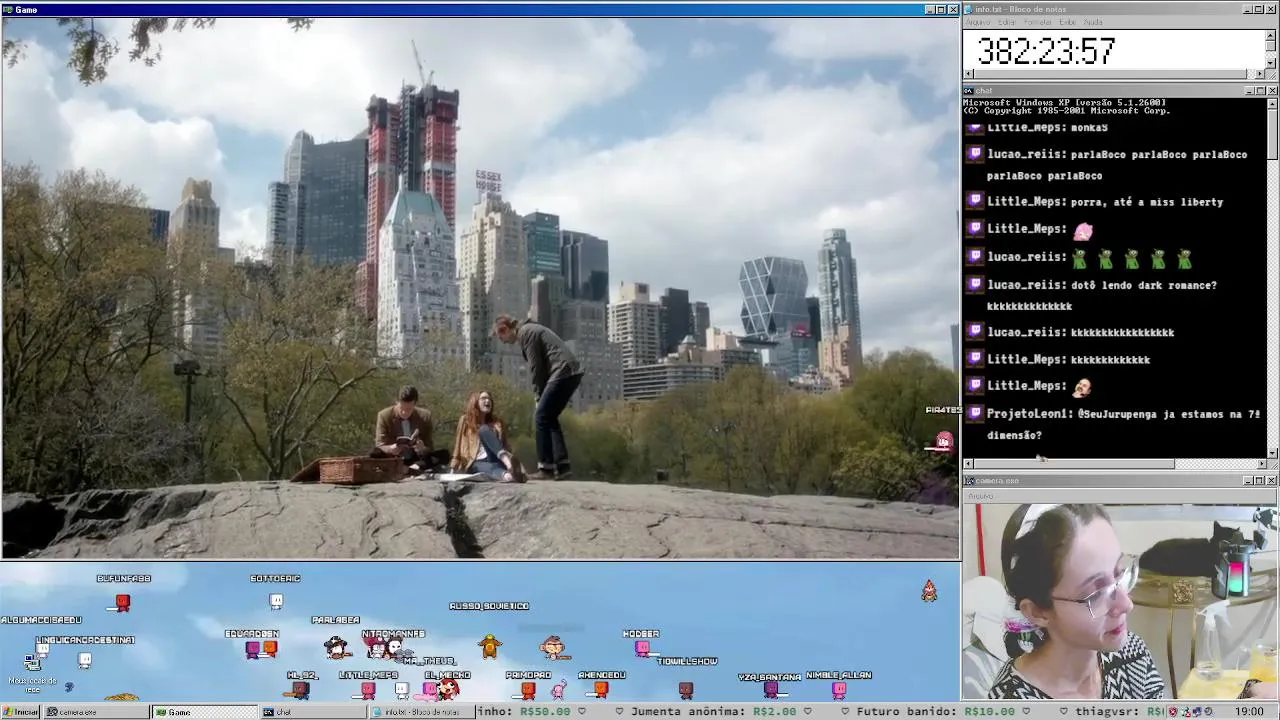Click the YZA_SANTANA avatar character
The width and height of the screenshot is (1280, 720).
pos(771,689)
